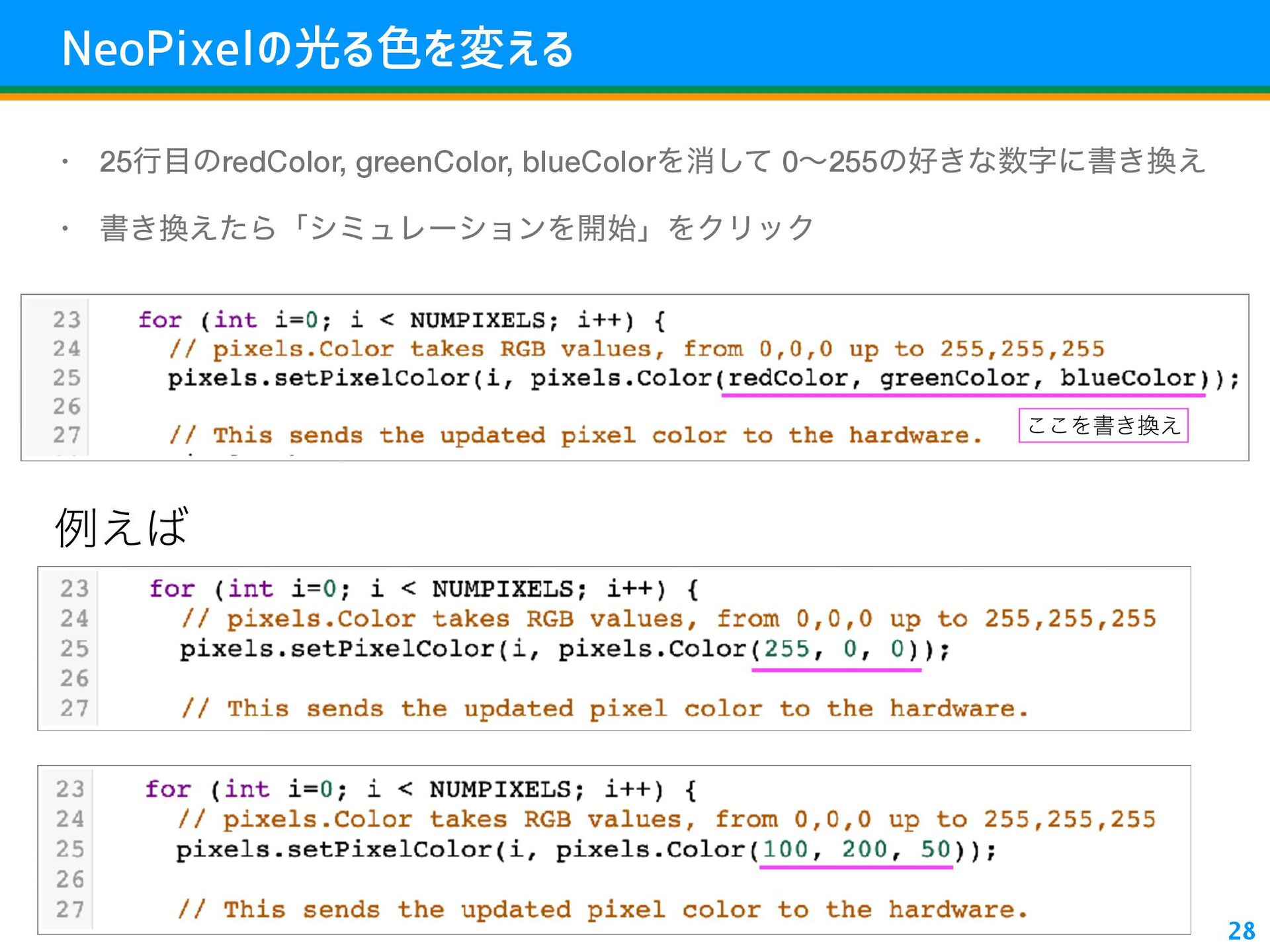Screen dimensions: 1270x952
Task: Click the value "200" in pixels.Color(100, 200, 50)
Action: pos(865,850)
